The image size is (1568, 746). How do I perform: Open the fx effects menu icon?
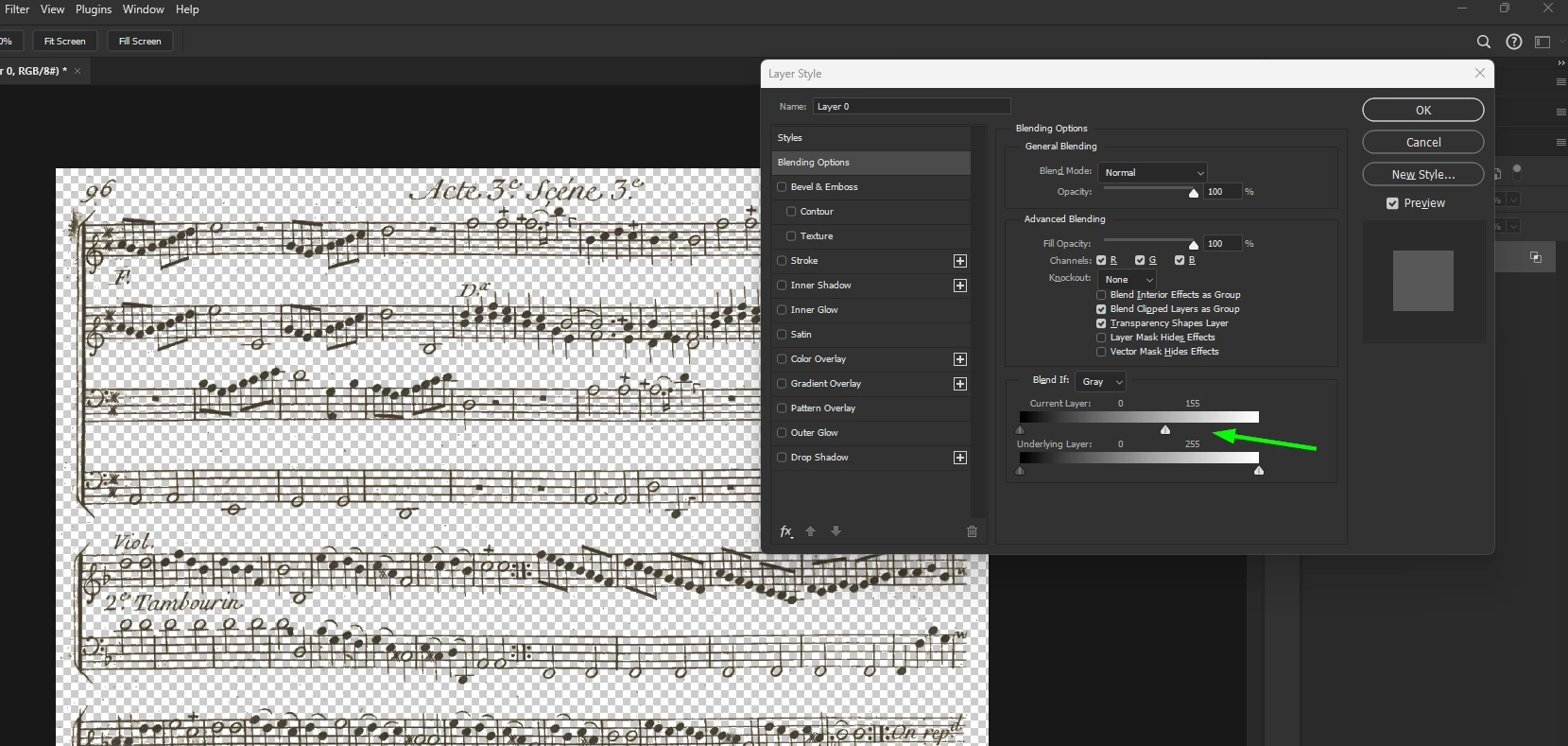786,531
